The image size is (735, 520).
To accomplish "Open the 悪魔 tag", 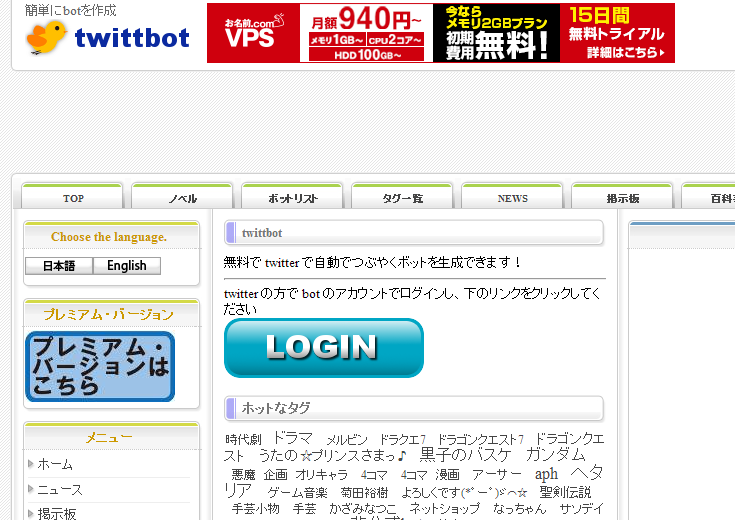I will (x=243, y=475).
